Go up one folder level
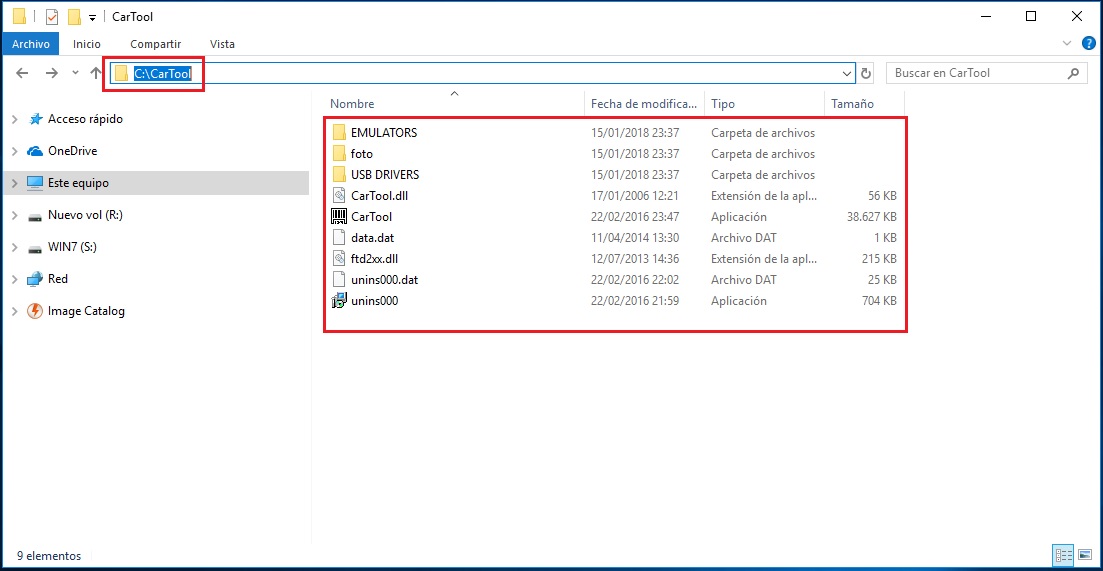Image resolution: width=1103 pixels, height=571 pixels. (96, 73)
